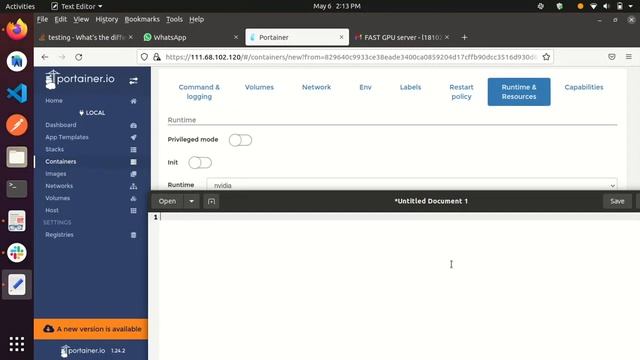
Task: Open the History menu
Action: (x=107, y=19)
